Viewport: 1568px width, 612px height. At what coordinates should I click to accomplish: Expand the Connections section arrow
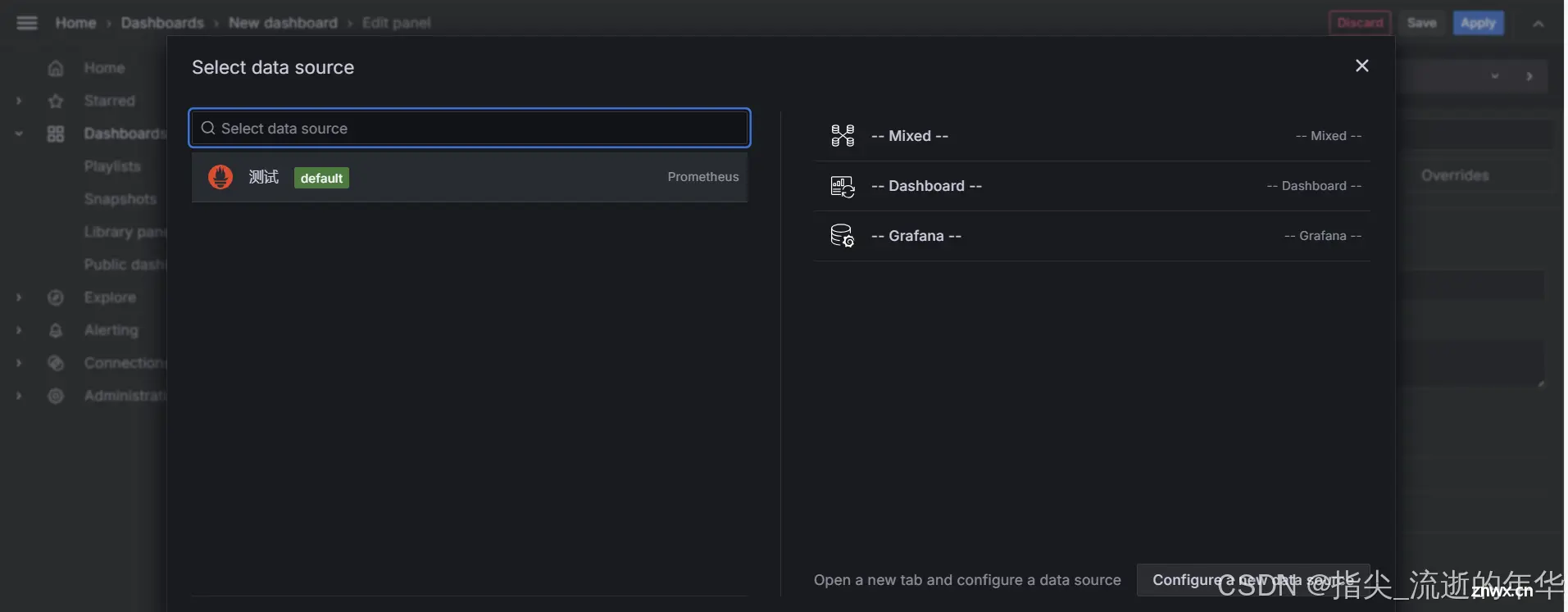tap(19, 363)
